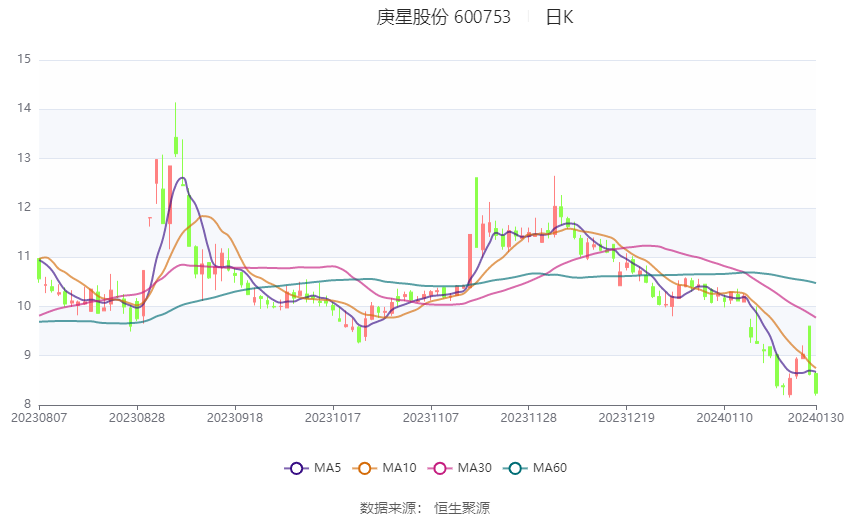Viewport: 850px width, 516px height.
Task: Click the x-axis date label 20231219
Action: click(x=627, y=418)
